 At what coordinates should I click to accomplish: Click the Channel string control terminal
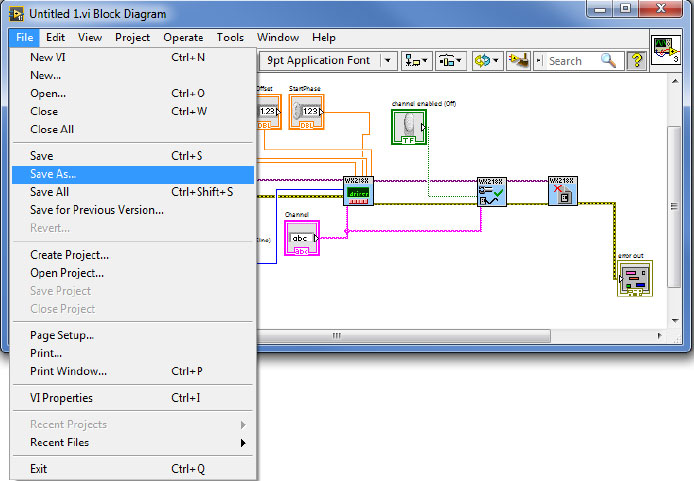[x=302, y=238]
